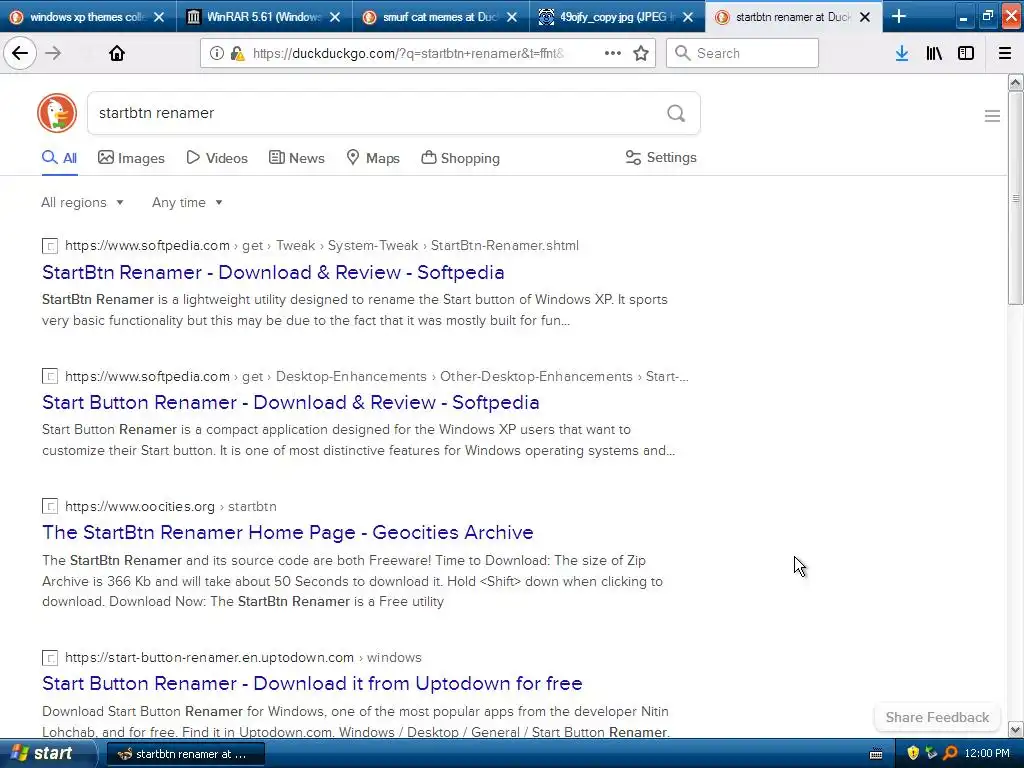Click the security shield tray icon

[913, 753]
